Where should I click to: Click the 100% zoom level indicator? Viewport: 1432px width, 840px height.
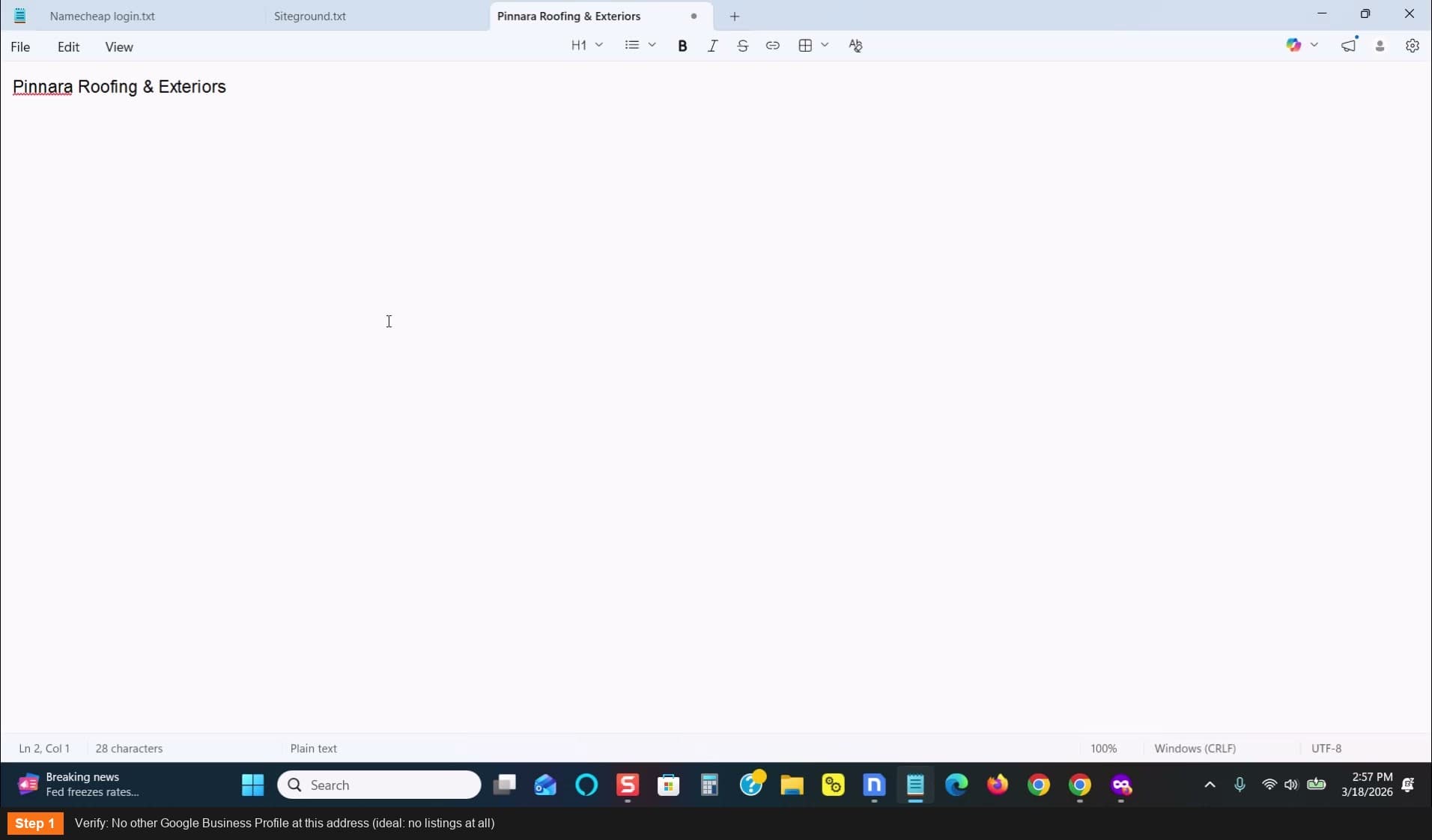[1103, 748]
